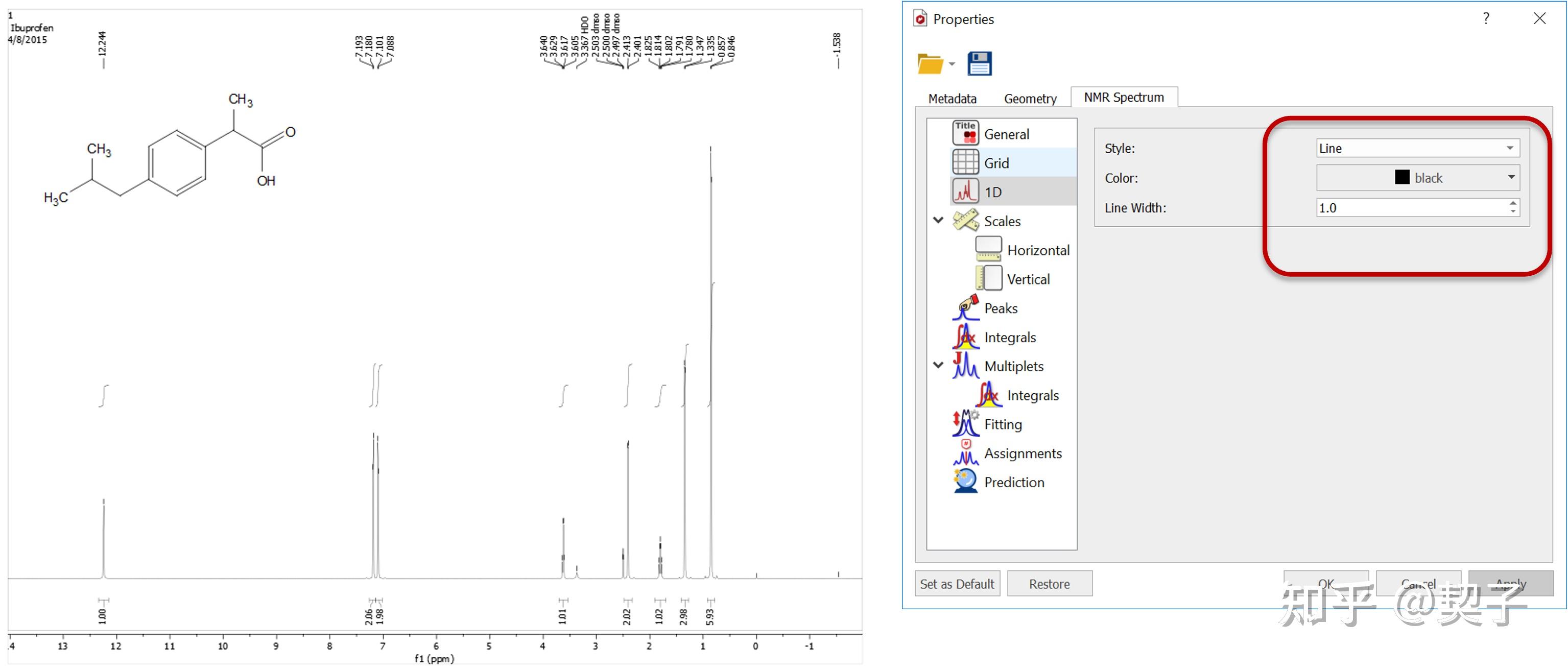This screenshot has width=1568, height=669.
Task: Switch to the Geometry tab
Action: tap(1030, 99)
